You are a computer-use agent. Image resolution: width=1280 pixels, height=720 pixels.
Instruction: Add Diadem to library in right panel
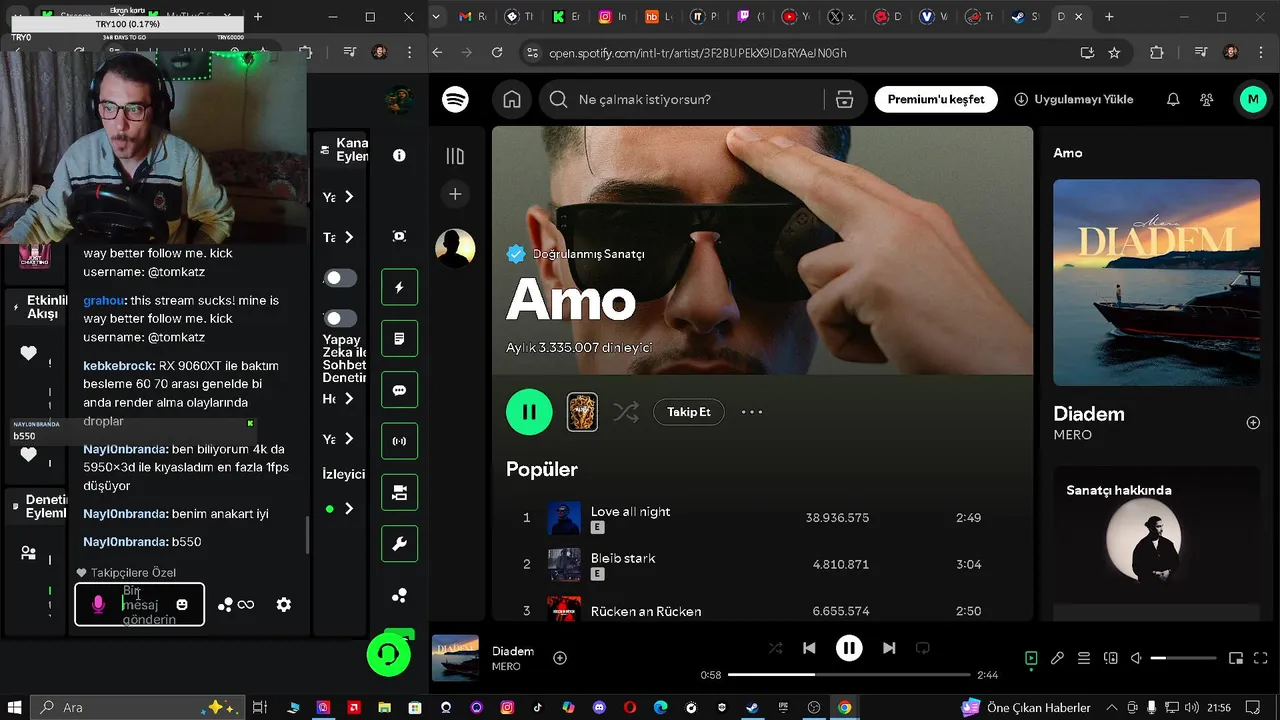click(x=1253, y=423)
